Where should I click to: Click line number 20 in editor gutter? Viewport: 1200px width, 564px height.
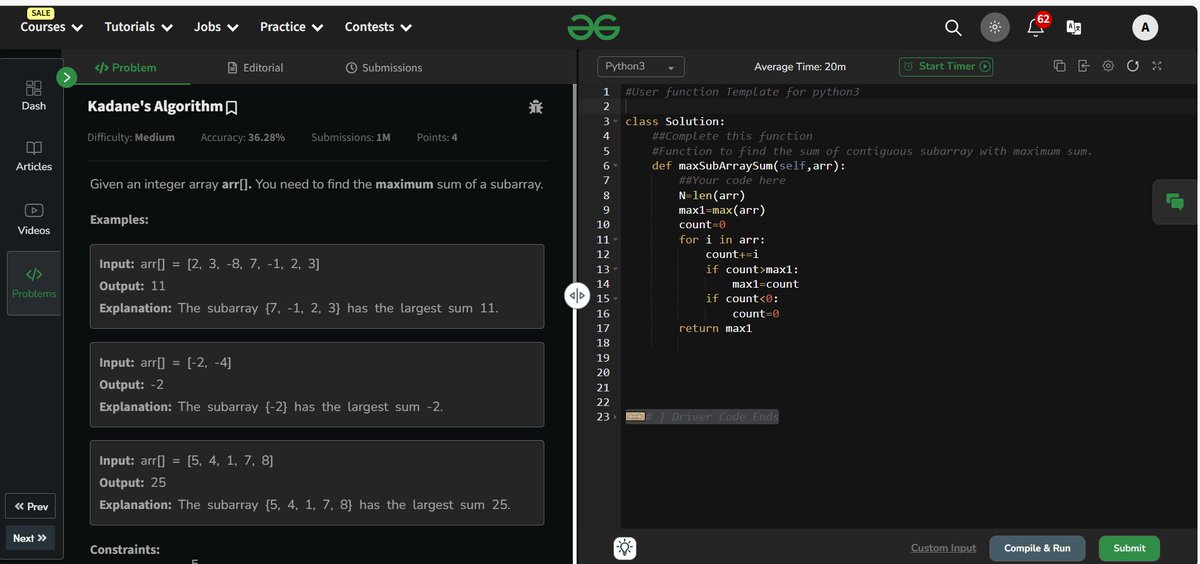[602, 373]
